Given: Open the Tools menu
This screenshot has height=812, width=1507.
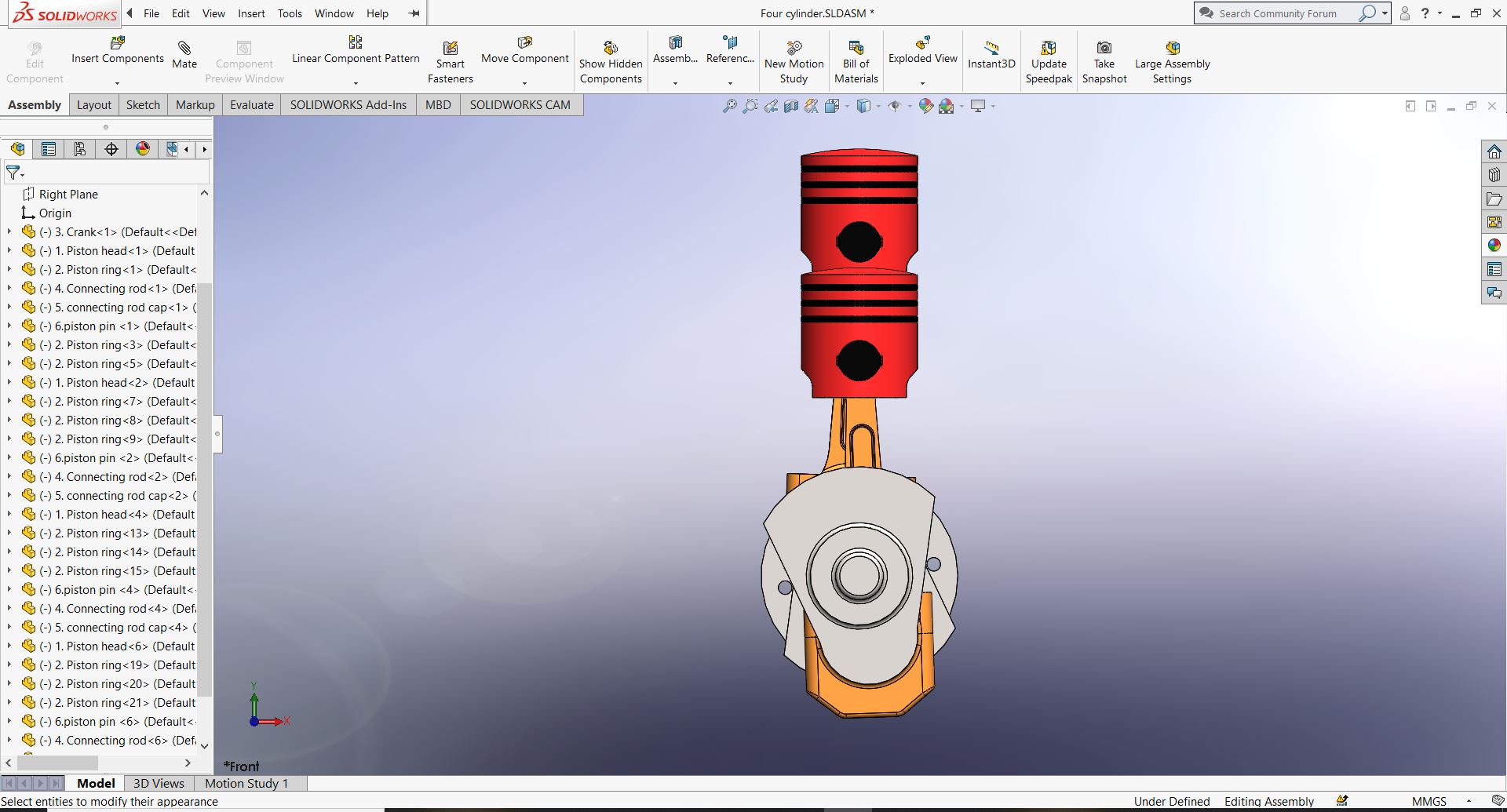Looking at the screenshot, I should click(290, 13).
